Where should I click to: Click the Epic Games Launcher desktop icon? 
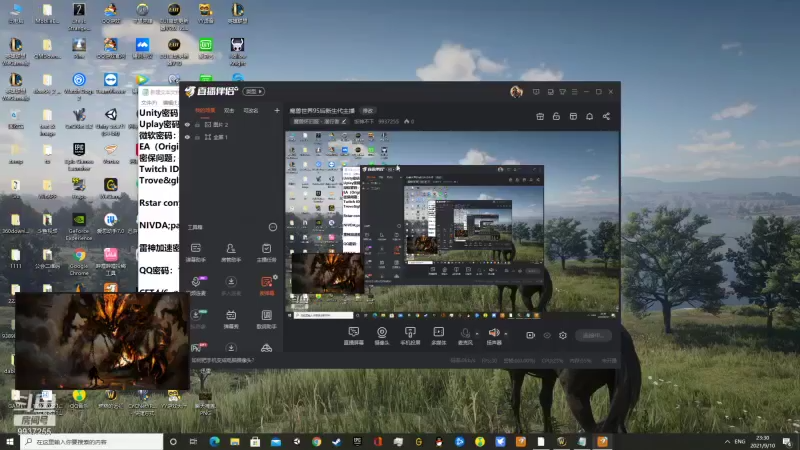79,156
